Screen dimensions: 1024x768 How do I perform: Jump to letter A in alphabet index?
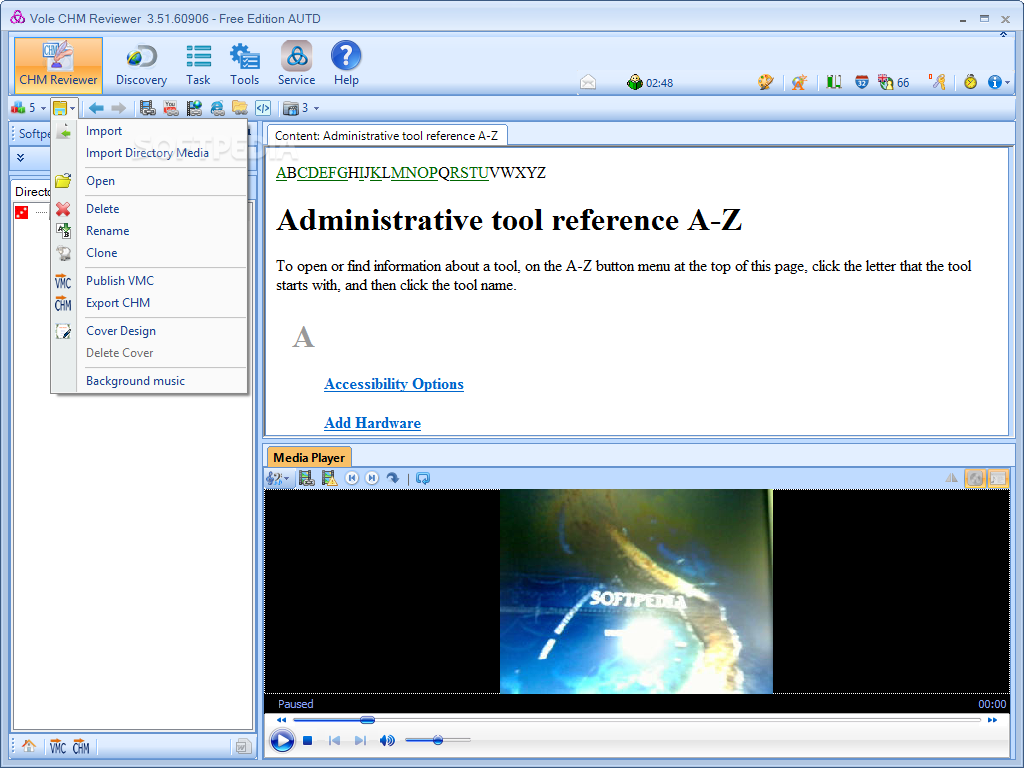point(281,173)
